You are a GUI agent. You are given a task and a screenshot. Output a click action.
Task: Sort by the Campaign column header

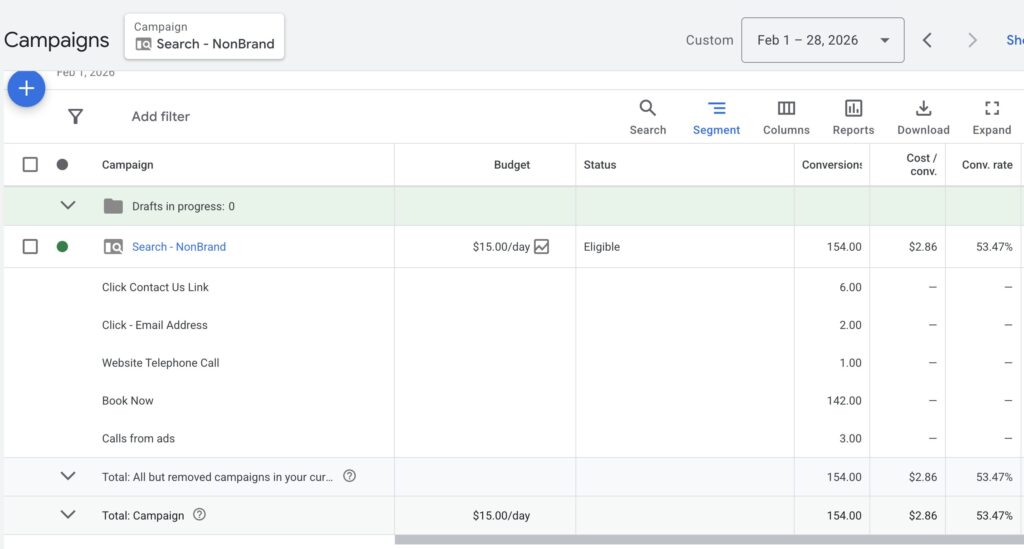127,165
